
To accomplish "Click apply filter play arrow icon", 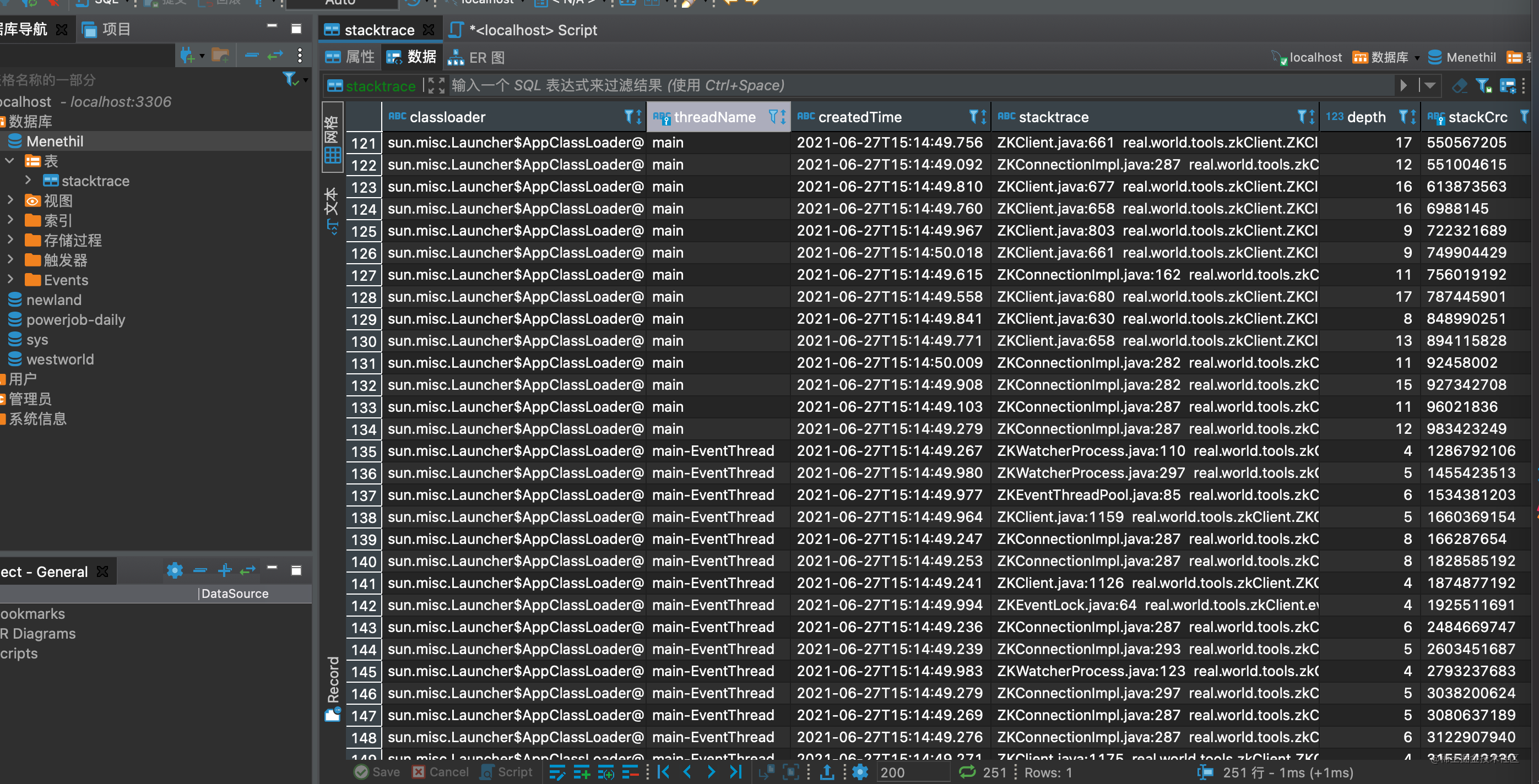I will click(1403, 86).
